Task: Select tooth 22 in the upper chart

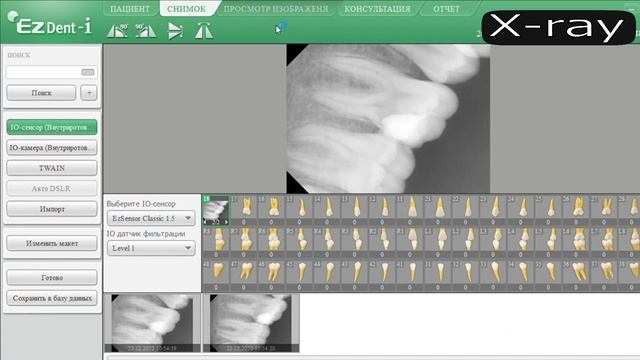Action: (465, 210)
